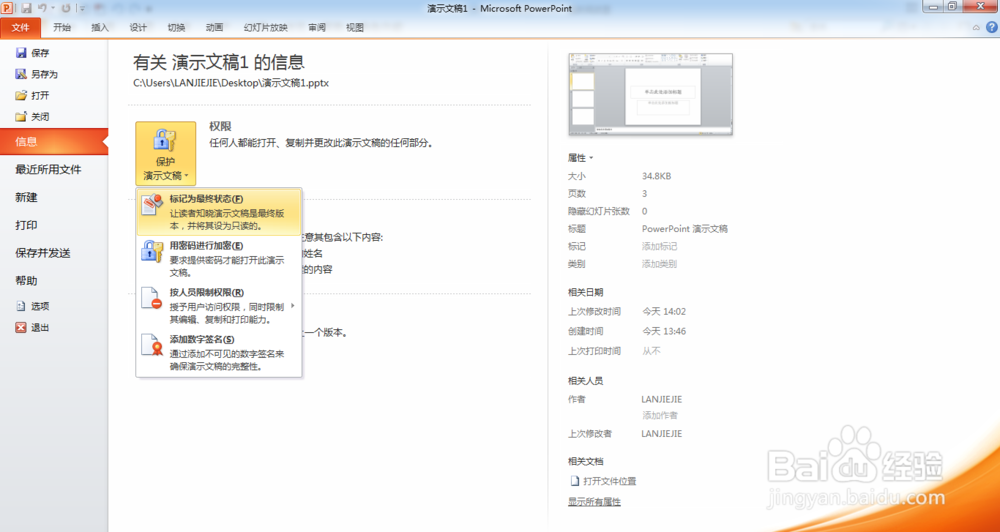The image size is (1000, 532).
Task: Switch to the Slide Show (幻灯片放映) tab
Action: coord(266,27)
